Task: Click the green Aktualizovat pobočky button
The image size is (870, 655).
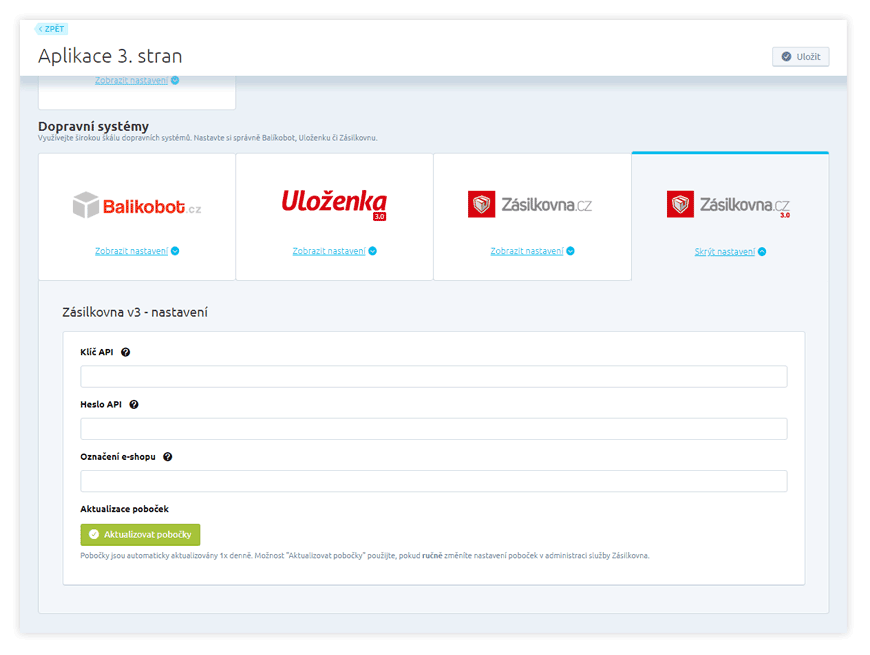Action: pos(140,535)
